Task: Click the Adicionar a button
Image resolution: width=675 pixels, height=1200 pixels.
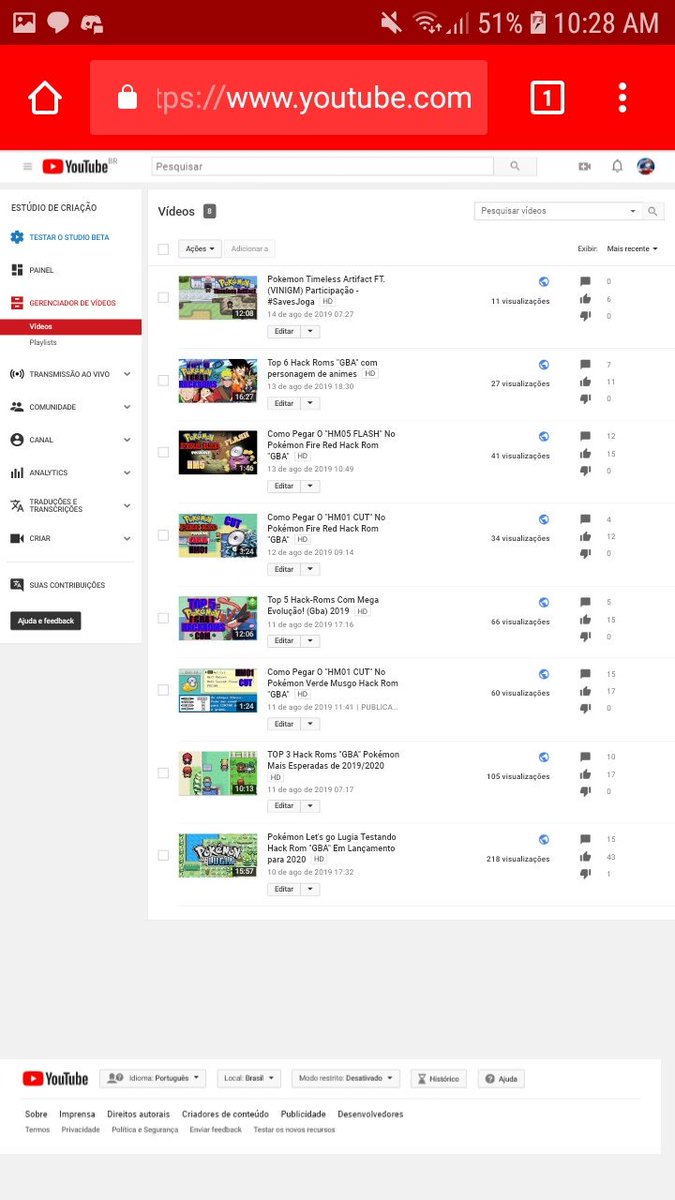Action: 249,249
